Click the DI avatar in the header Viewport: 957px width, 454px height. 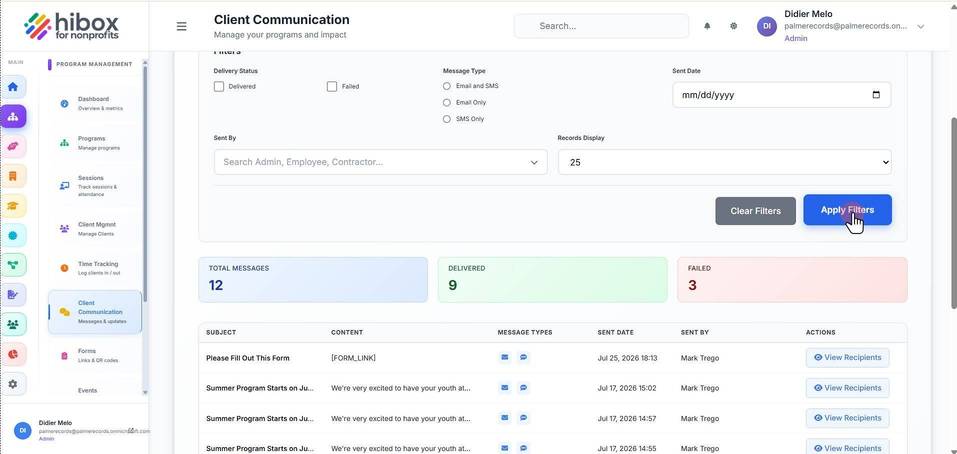(x=767, y=26)
